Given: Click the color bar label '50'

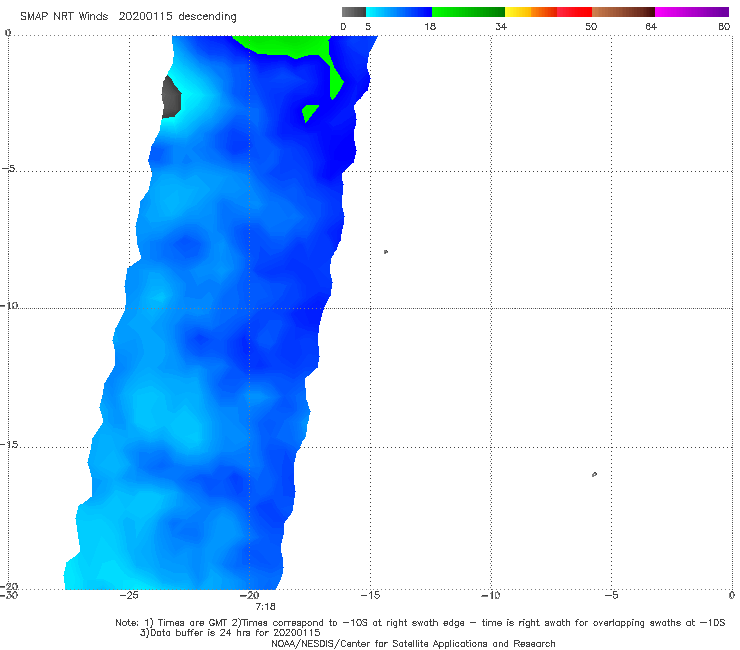Looking at the screenshot, I should click(x=591, y=26).
